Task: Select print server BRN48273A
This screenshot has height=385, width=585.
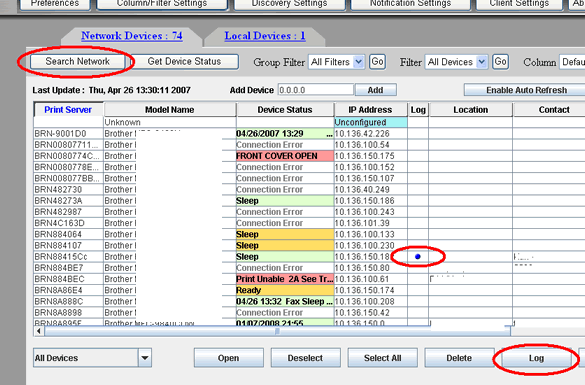Action: coord(69,201)
